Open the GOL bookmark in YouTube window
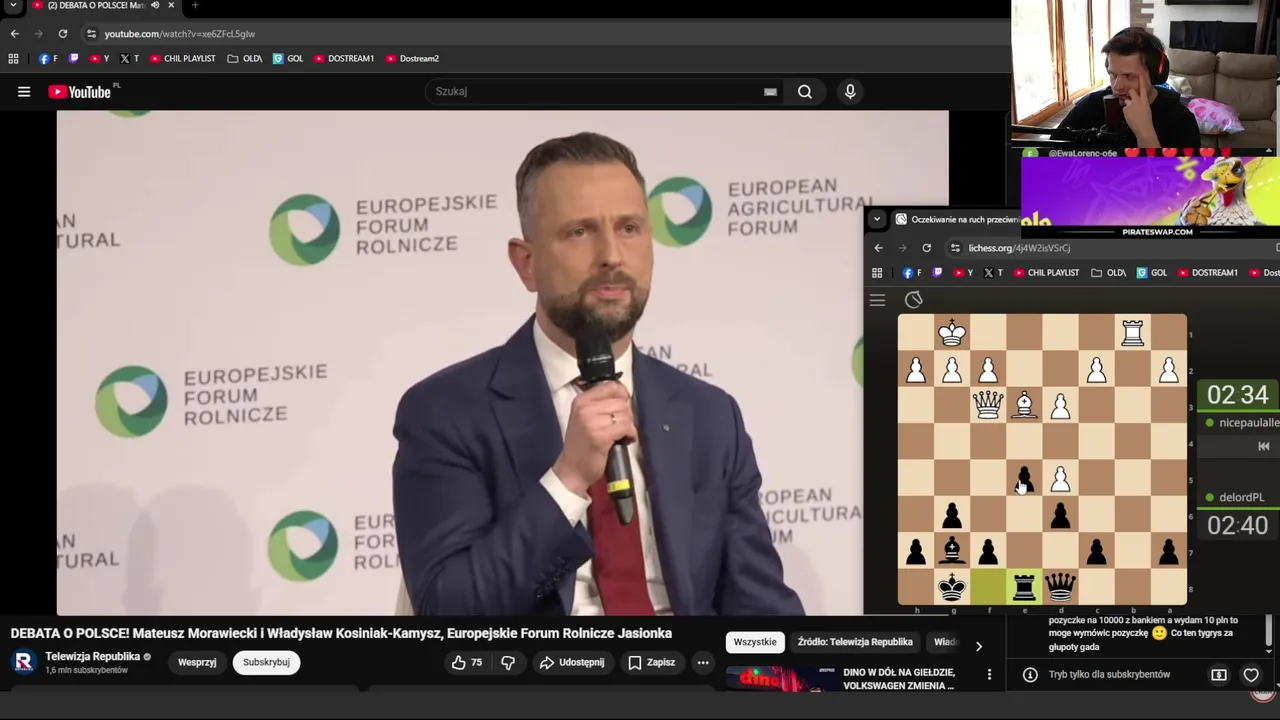 (x=288, y=59)
